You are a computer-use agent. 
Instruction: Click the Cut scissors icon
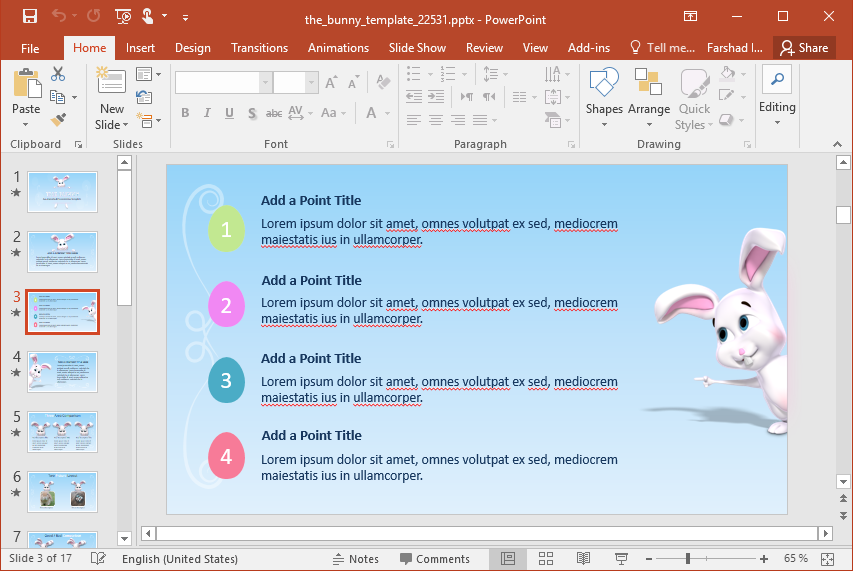point(58,74)
